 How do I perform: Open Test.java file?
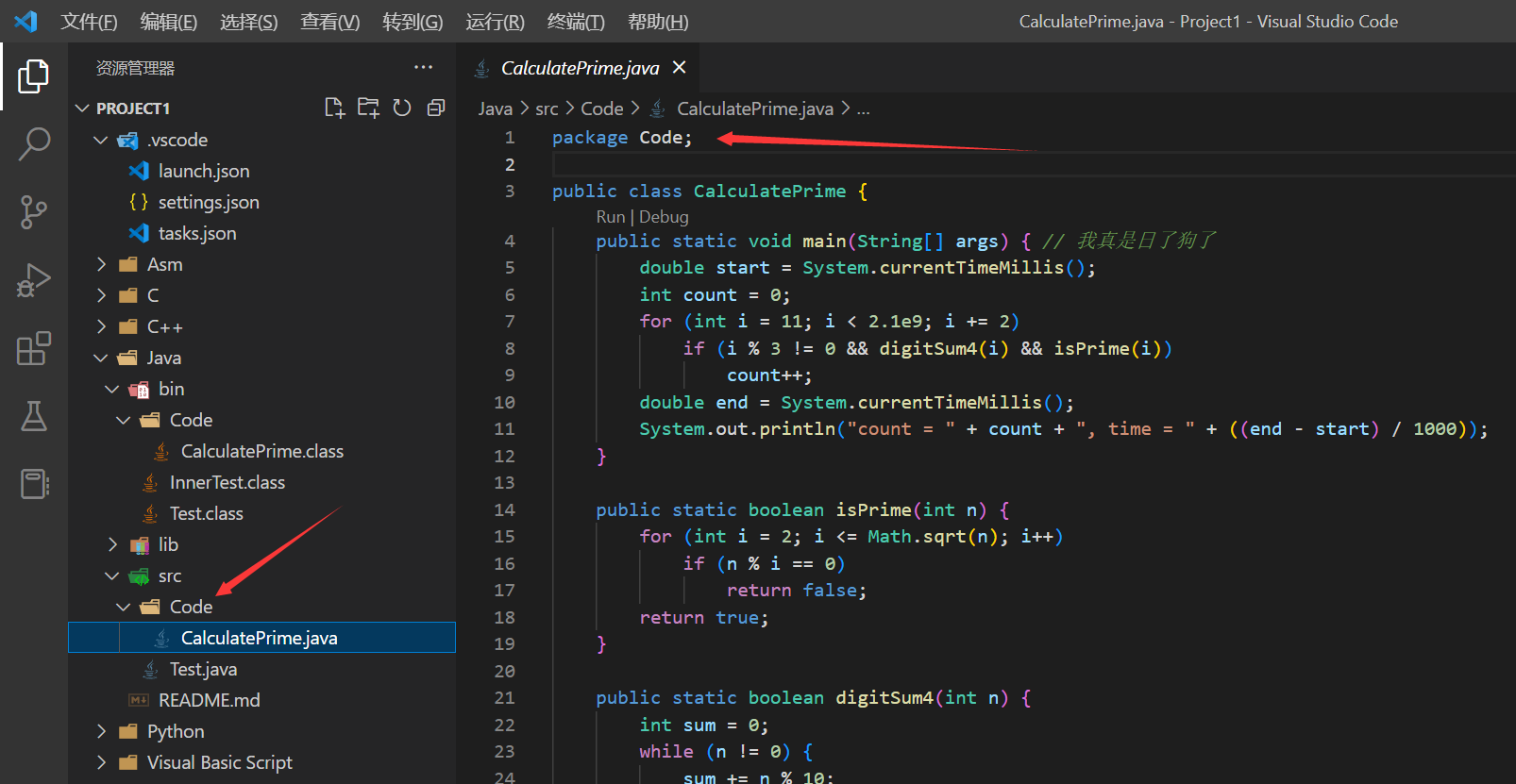click(x=203, y=669)
